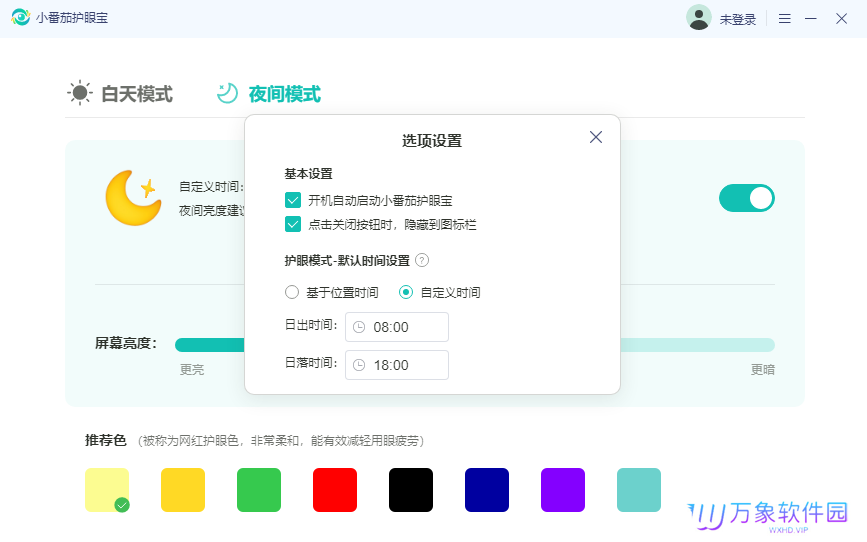Open the hamburger menu
This screenshot has height=542, width=867.
point(784,19)
